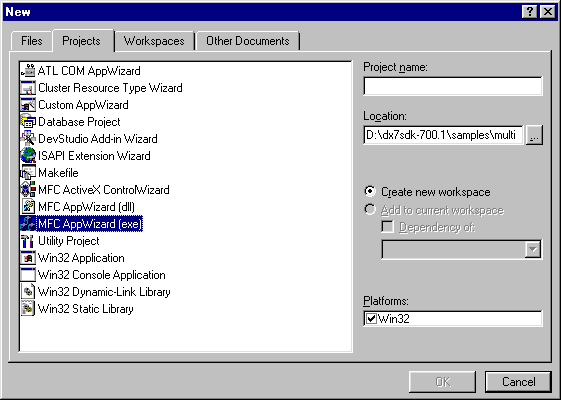Click the DevStudio Add-in Wizard icon

click(28, 139)
